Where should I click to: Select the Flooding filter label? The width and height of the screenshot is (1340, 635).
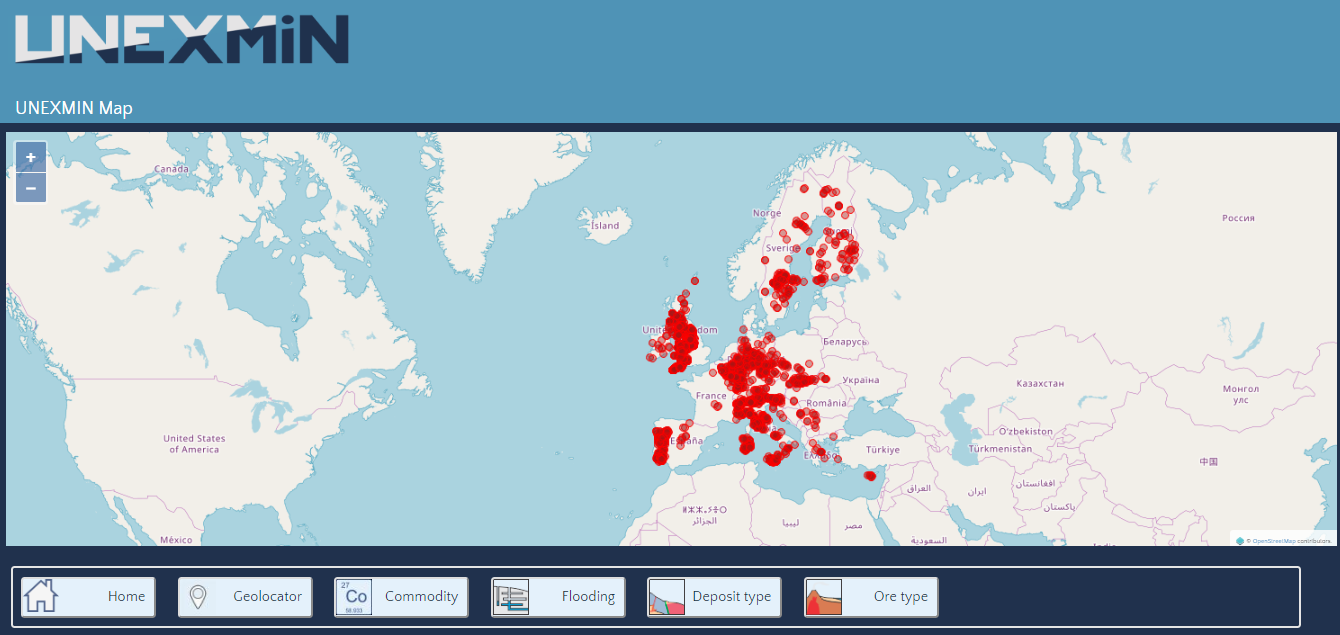588,596
